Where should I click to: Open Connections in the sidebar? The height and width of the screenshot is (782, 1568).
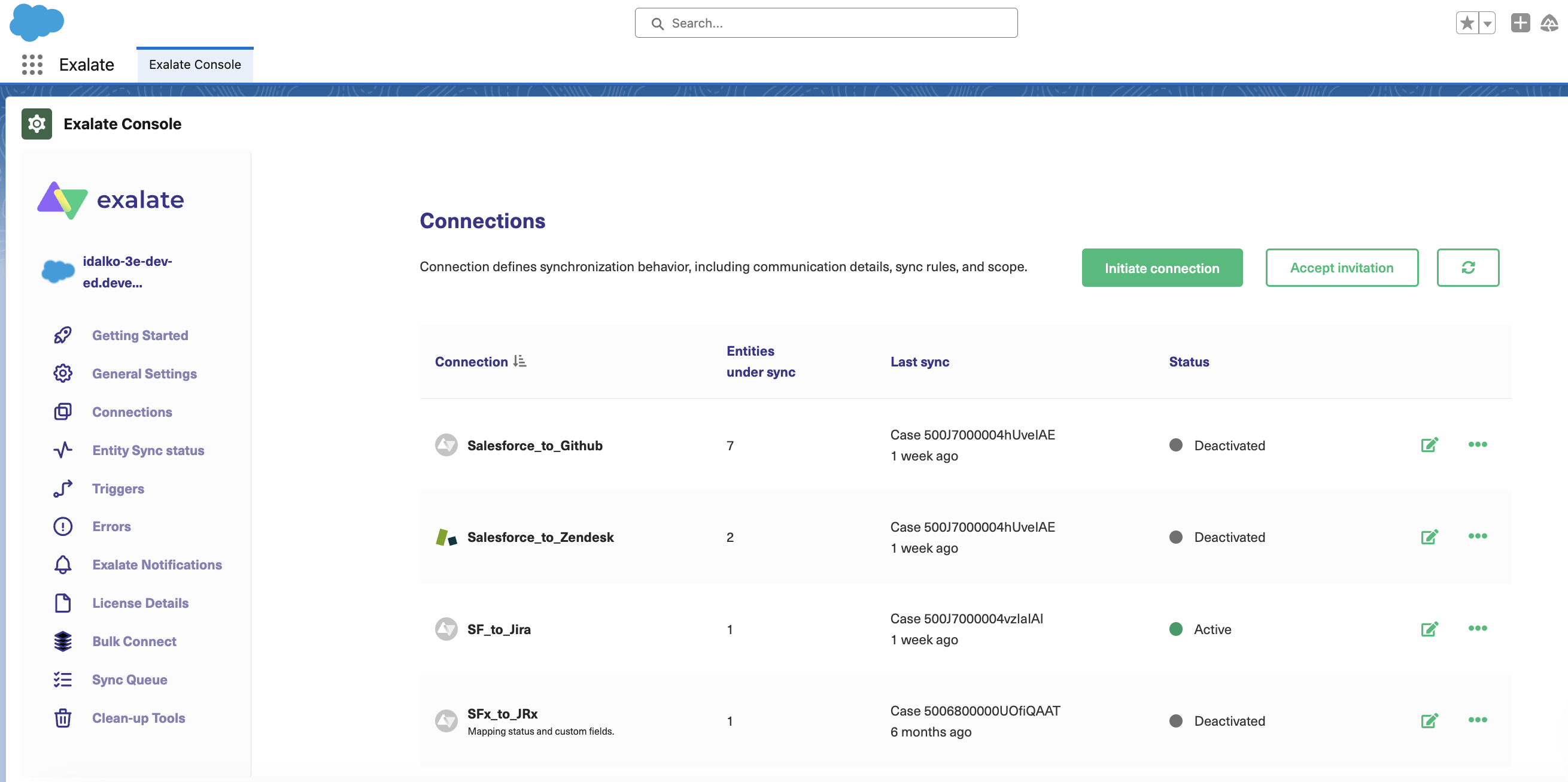pos(132,412)
